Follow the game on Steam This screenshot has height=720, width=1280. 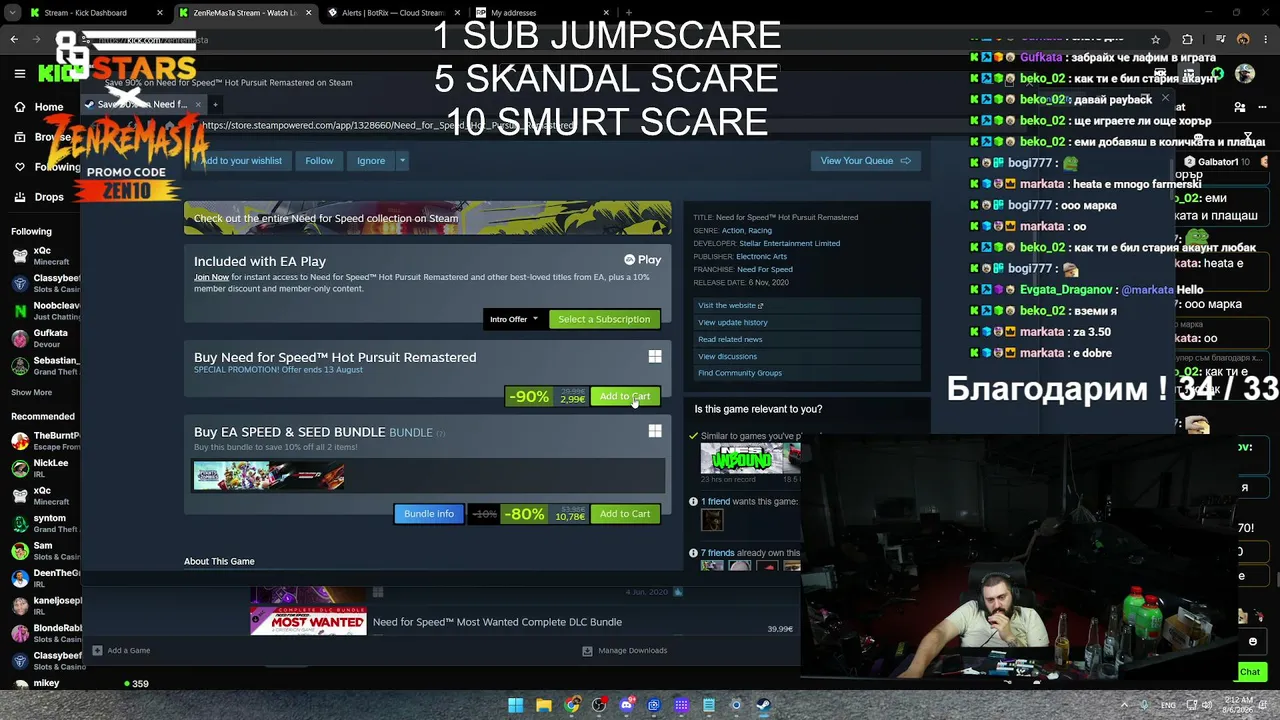319,161
